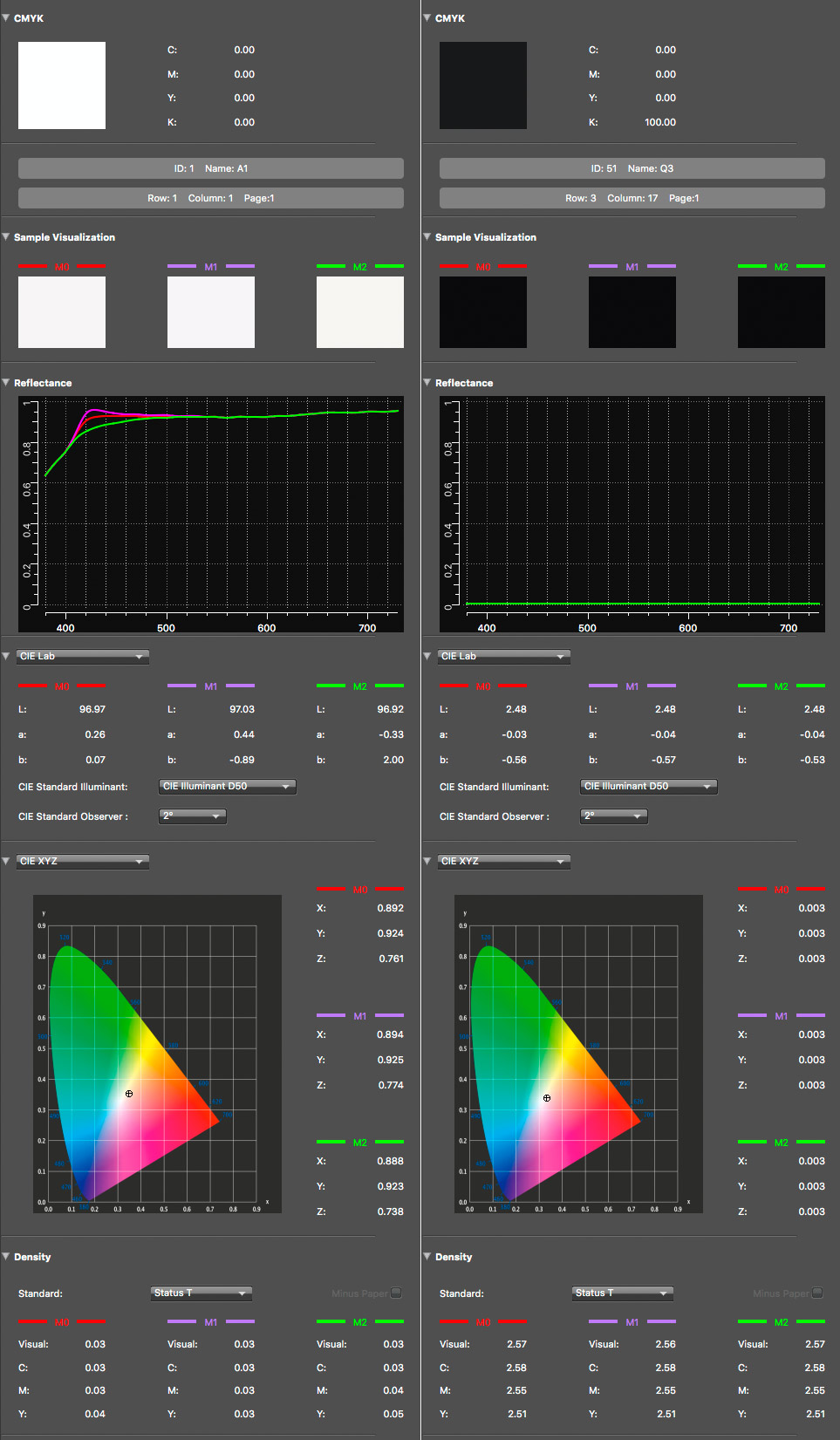Open left 2° Standard Observer dropdown
Viewport: 840px width, 1440px height.
pyautogui.click(x=193, y=816)
